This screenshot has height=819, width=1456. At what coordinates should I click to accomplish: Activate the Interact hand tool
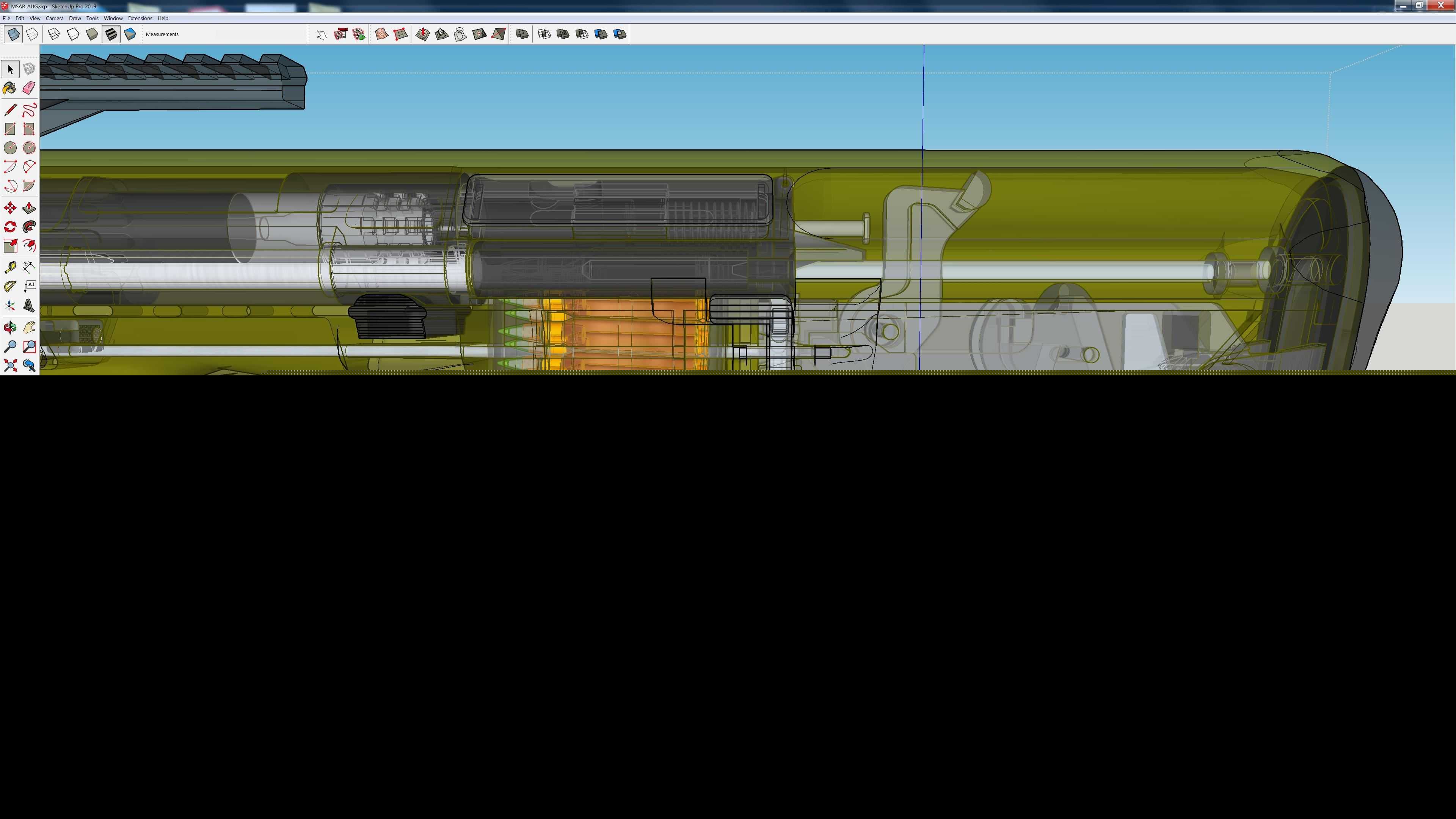coord(322,35)
